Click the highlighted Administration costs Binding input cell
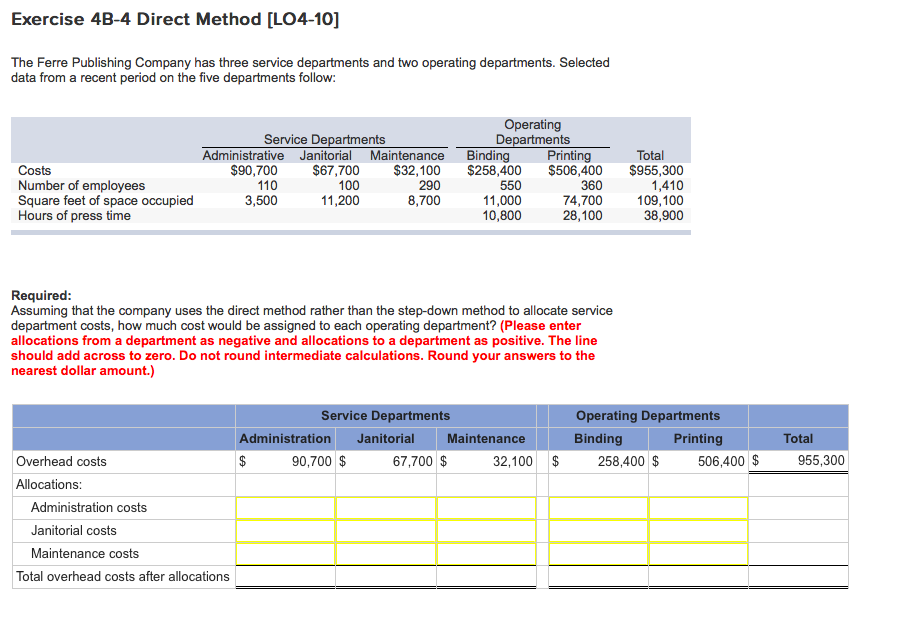Image resolution: width=898 pixels, height=620 pixels. click(x=597, y=508)
